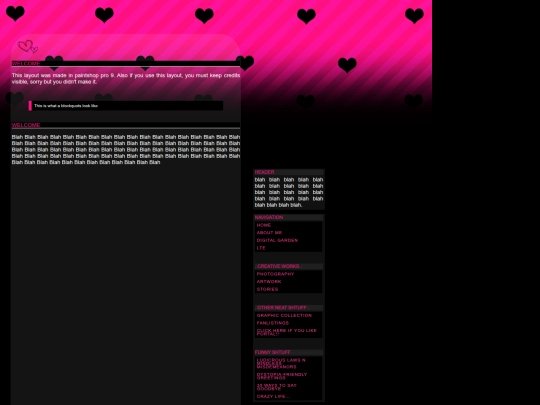Click the FUNNY SHTUFF heading
This screenshot has width=540, height=405.
point(272,352)
